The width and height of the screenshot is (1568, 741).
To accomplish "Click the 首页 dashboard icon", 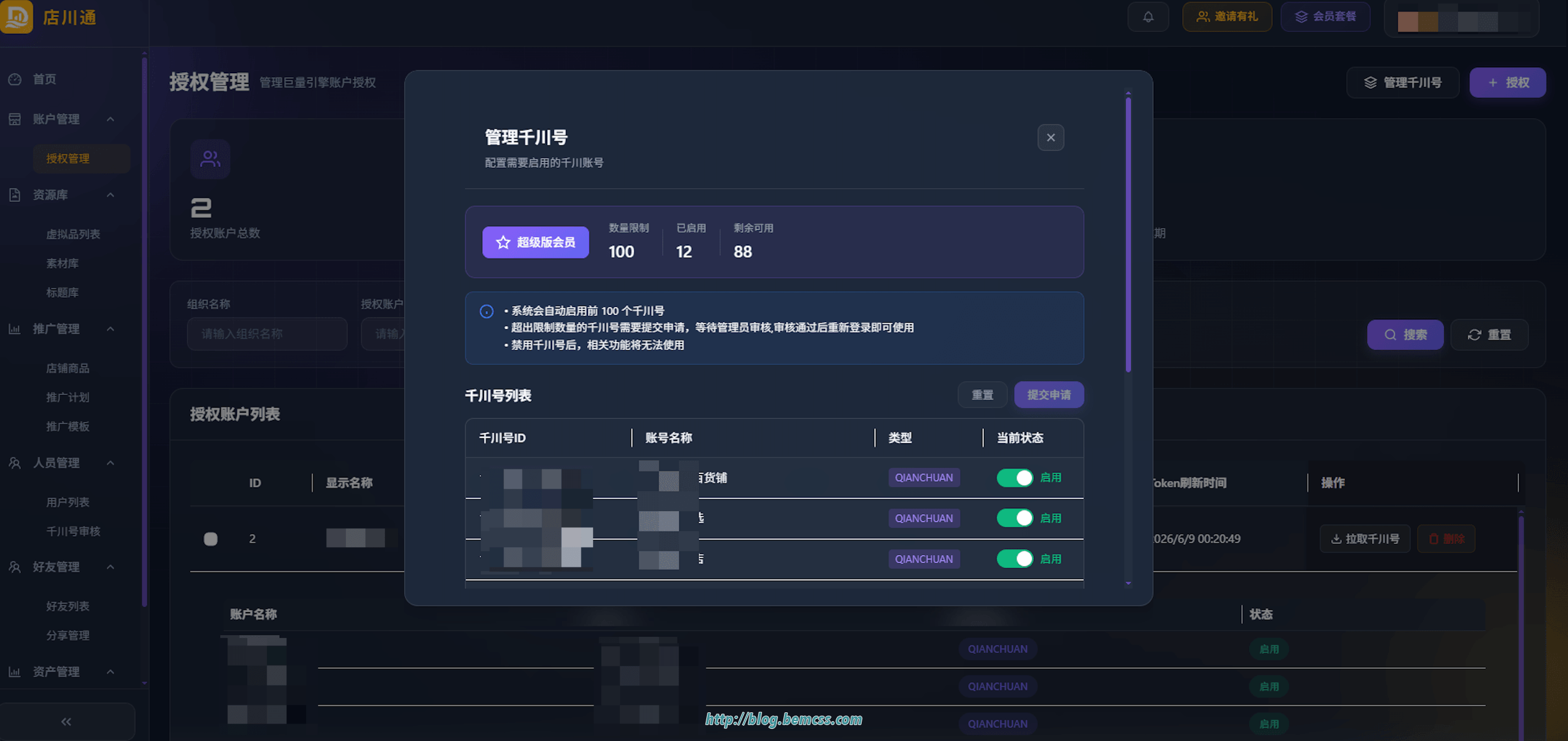I will coord(15,79).
